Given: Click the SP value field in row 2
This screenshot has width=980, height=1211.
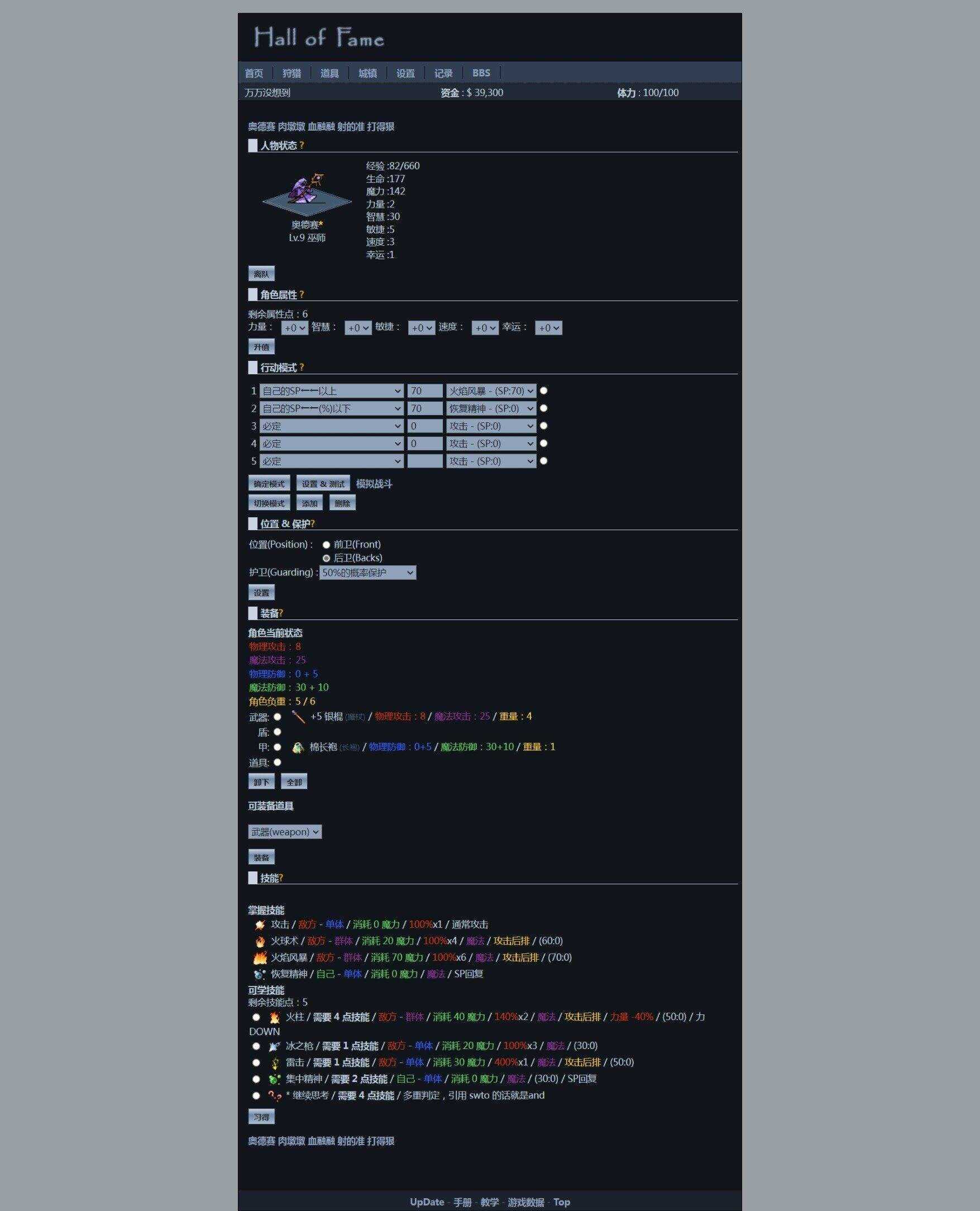Looking at the screenshot, I should coord(424,408).
